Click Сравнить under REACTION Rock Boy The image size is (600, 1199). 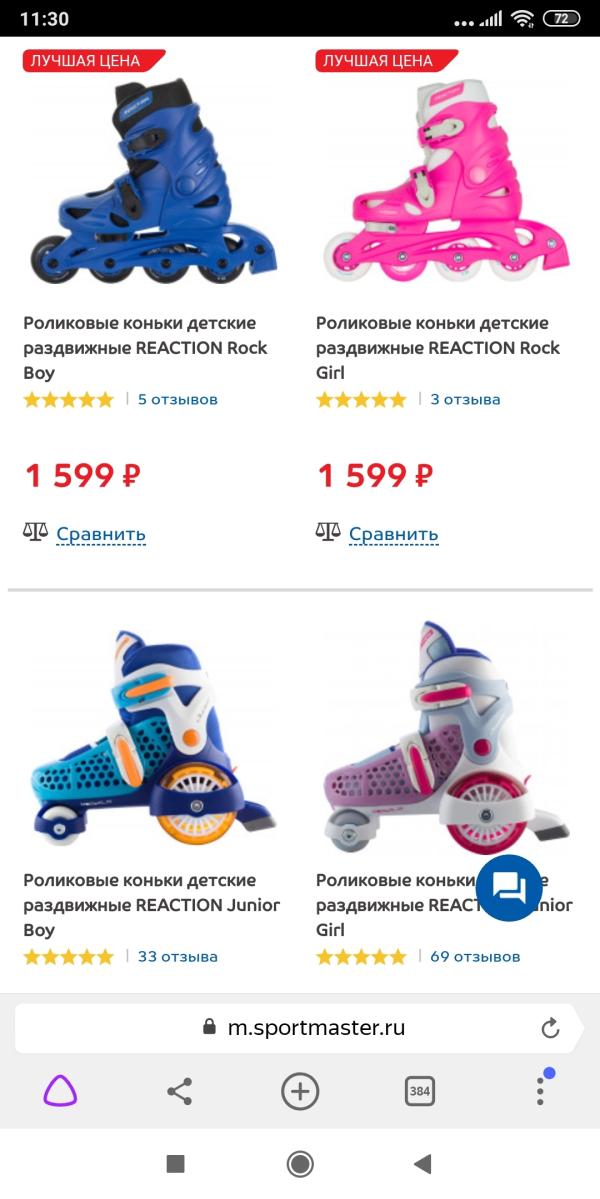tap(101, 534)
